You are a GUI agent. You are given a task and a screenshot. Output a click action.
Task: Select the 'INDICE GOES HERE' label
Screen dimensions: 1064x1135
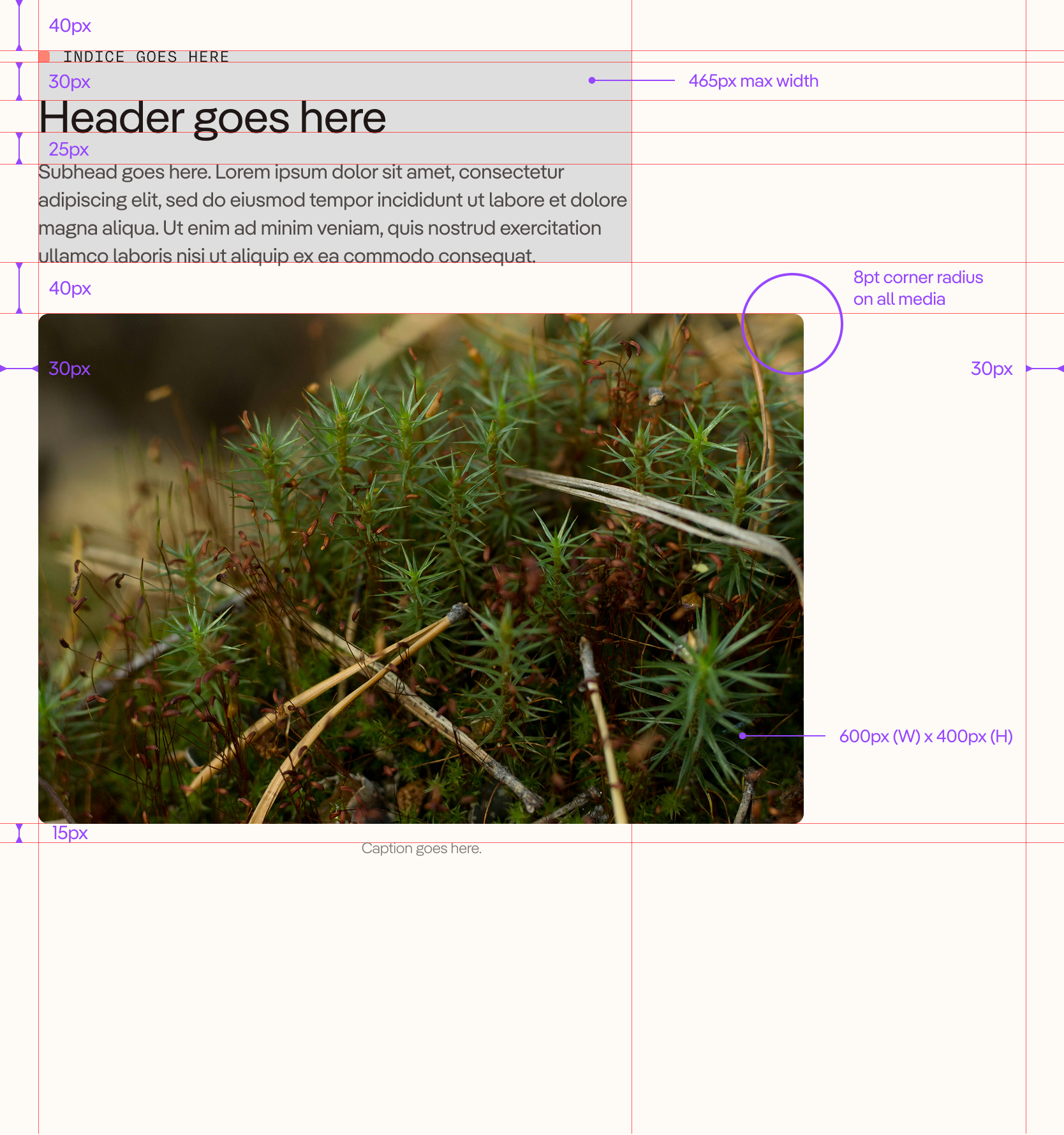146,57
